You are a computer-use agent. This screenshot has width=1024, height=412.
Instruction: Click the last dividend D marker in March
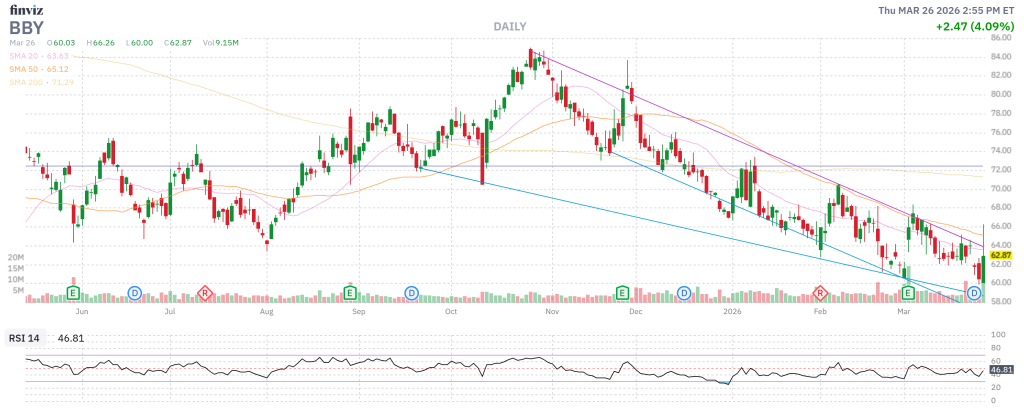coord(973,291)
